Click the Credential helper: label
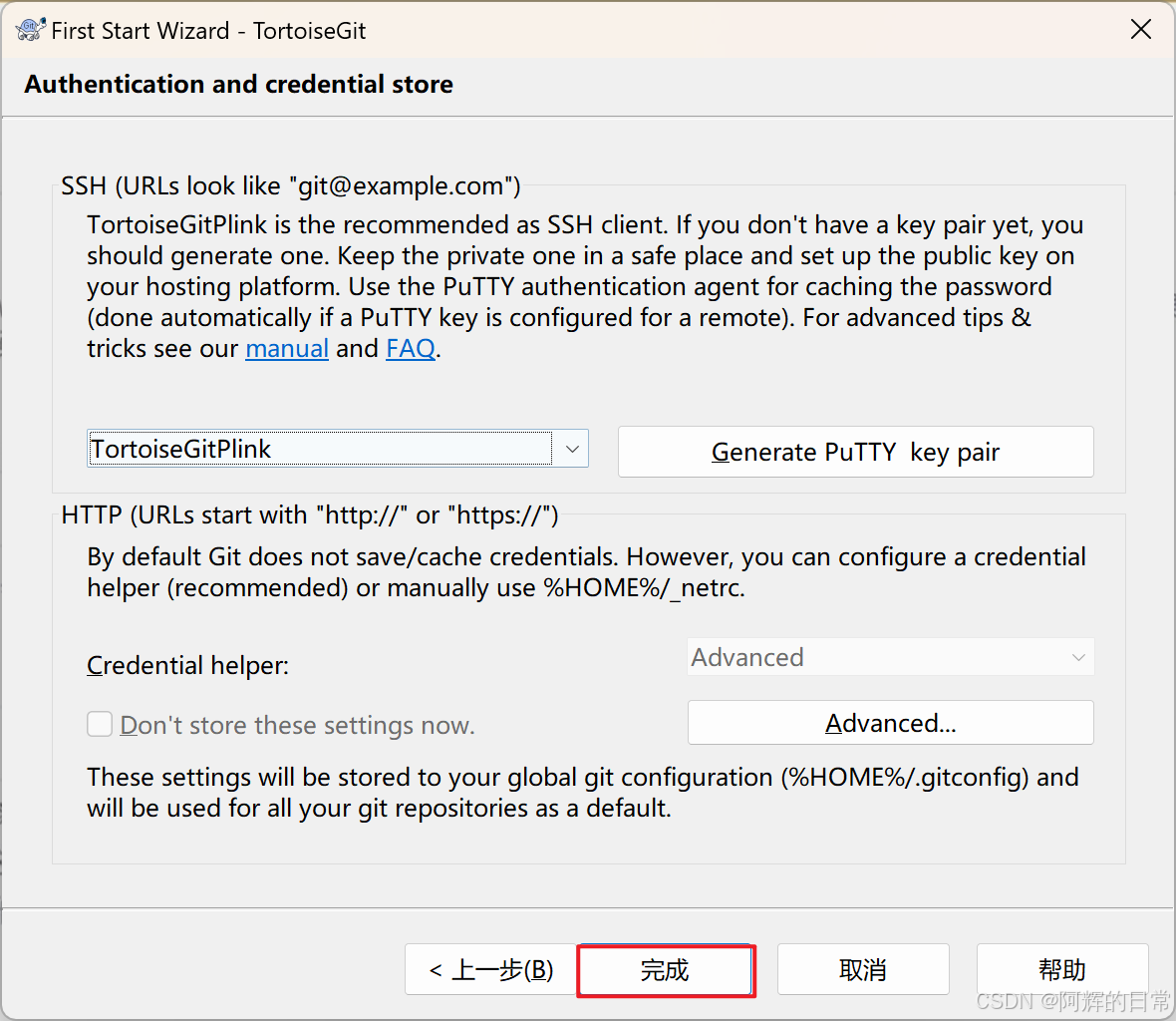 (187, 665)
